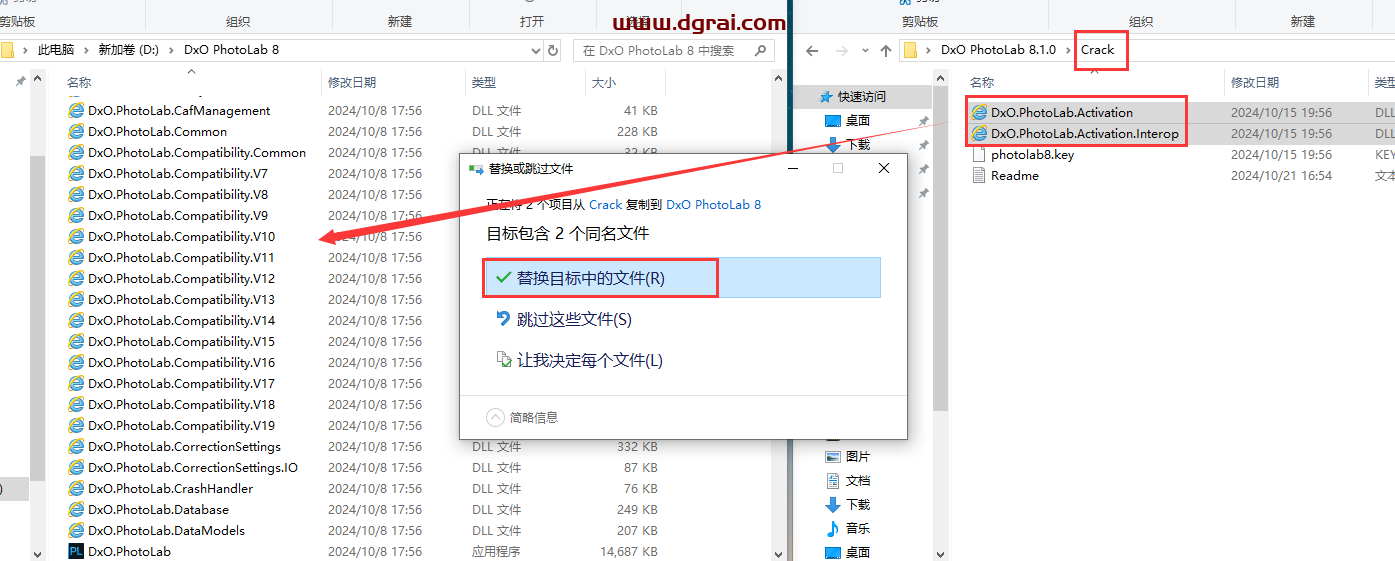Navigate to 新加卷 (D:) breadcrumb
The width and height of the screenshot is (1395, 561).
coord(128,49)
